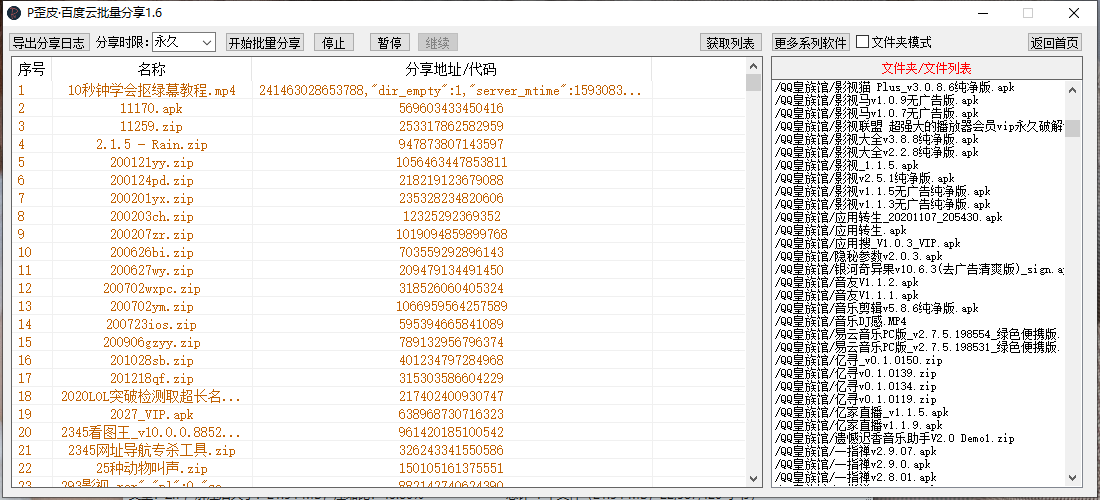Click the app logo icon in title bar
The image size is (1100, 500).
point(13,13)
